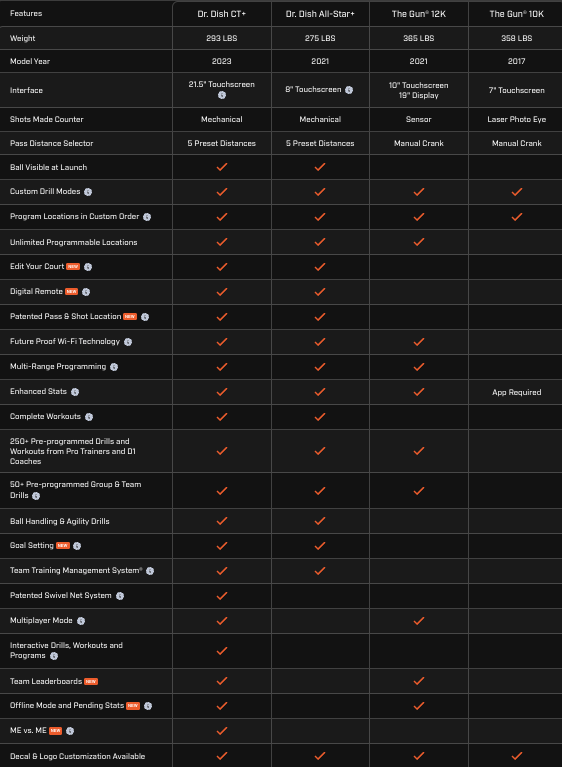Viewport: 562px width, 767px height.
Task: Click ME vs. ME info icon
Action: [x=70, y=731]
